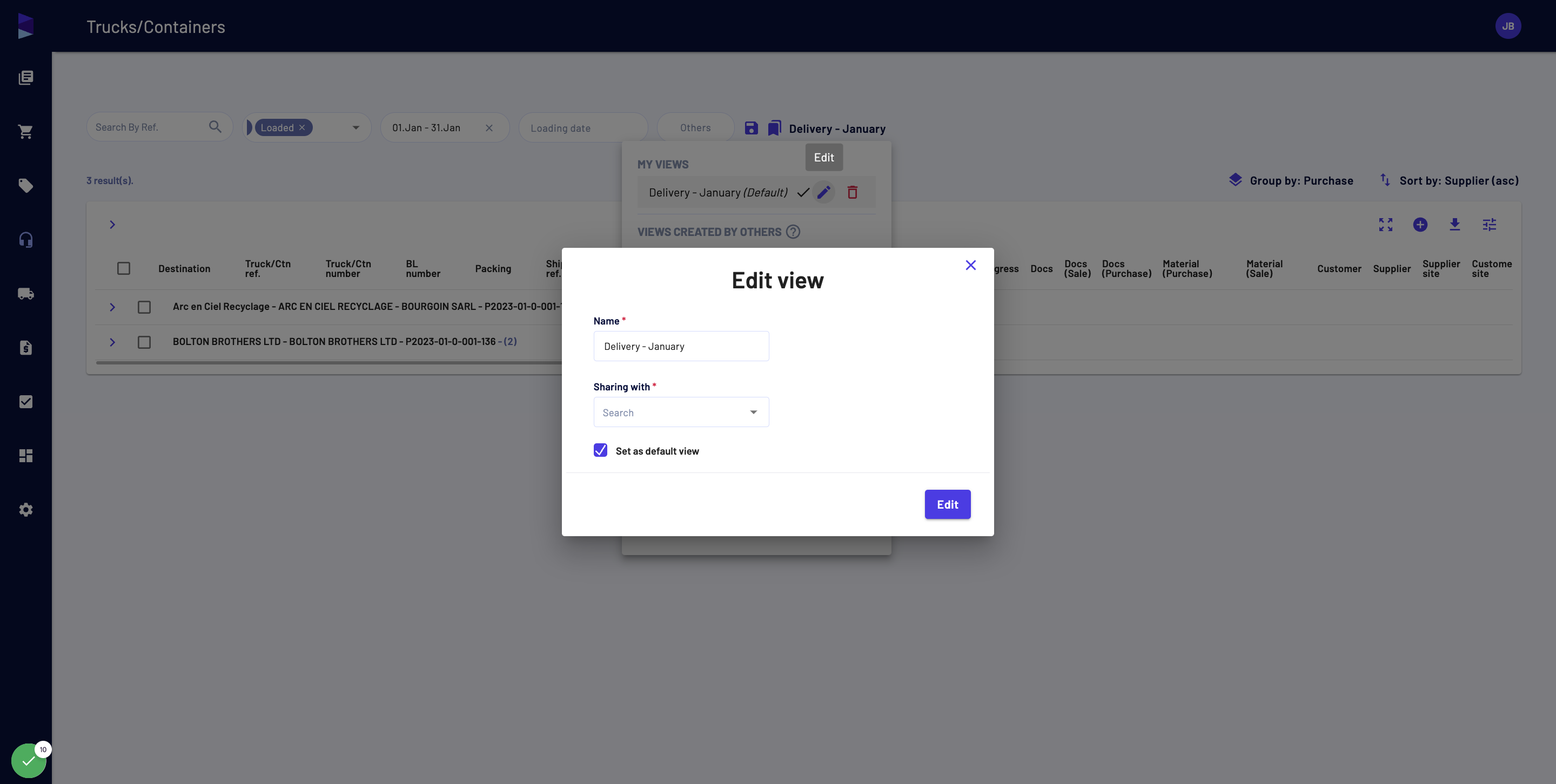Screen dimensions: 1556x784
Task: Click the search magnifier icon
Action: point(215,127)
